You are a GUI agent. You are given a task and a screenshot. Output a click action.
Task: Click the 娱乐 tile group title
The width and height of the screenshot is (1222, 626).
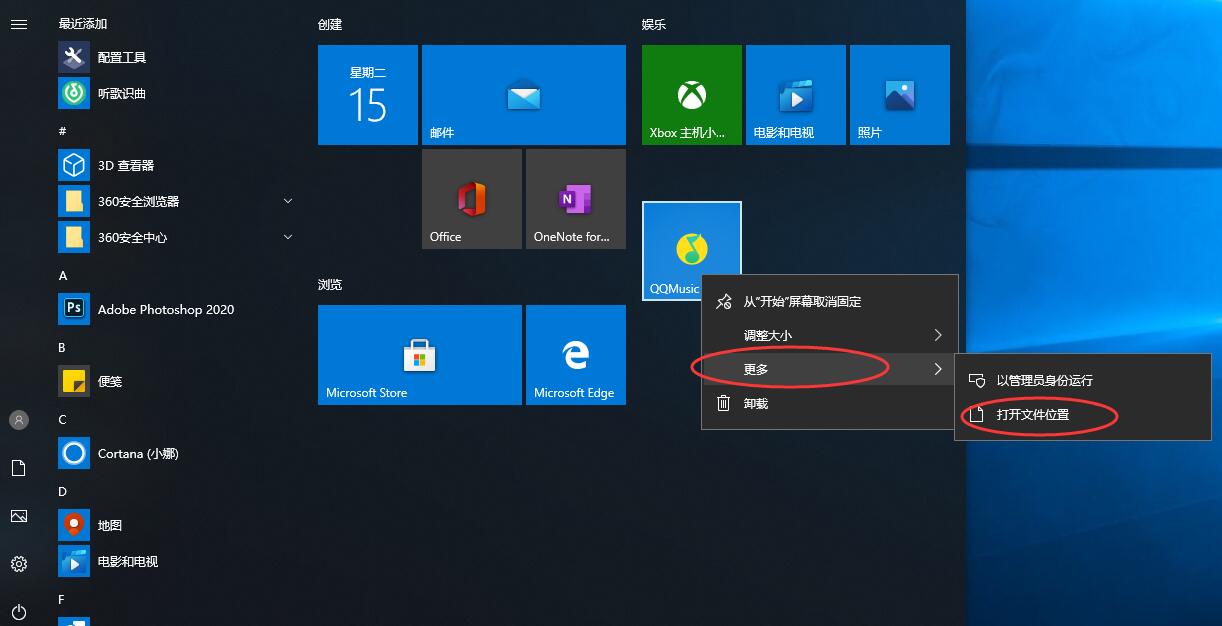pyautogui.click(x=654, y=25)
